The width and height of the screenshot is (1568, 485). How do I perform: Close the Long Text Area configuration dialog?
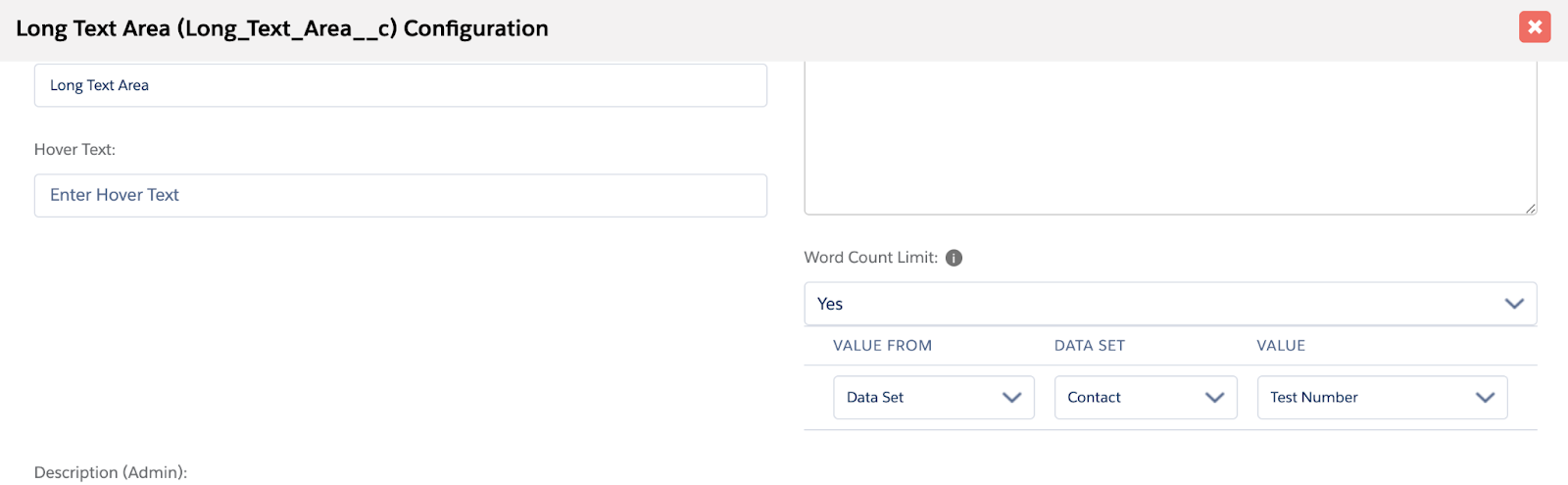coord(1535,27)
